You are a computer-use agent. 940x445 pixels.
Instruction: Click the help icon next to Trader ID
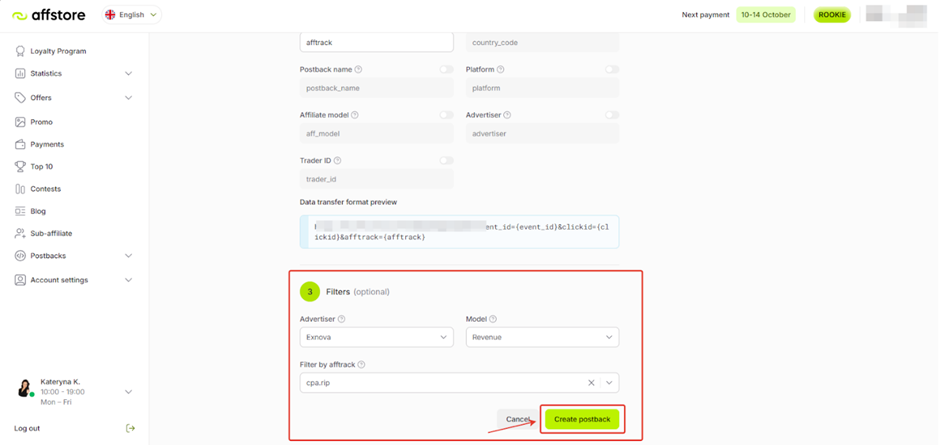point(338,161)
